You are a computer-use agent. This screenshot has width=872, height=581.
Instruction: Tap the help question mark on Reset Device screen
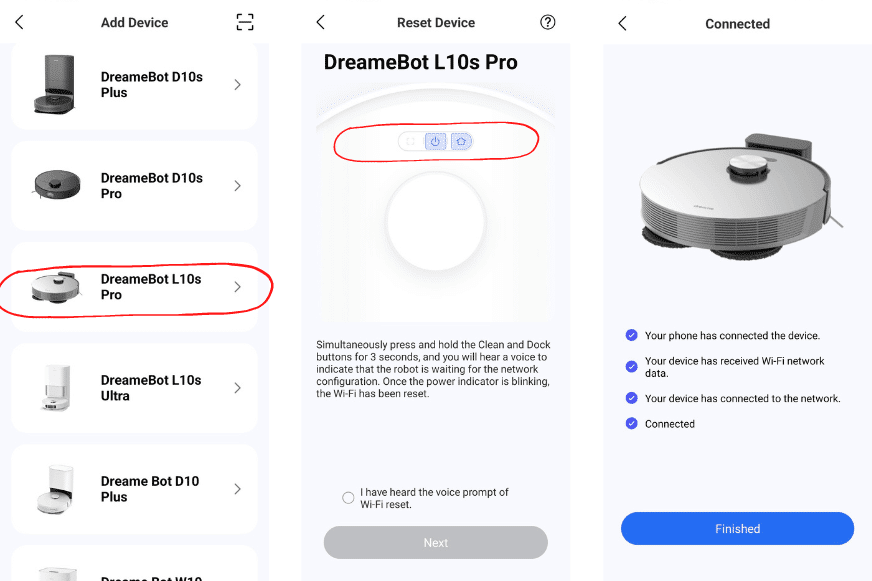(x=547, y=21)
